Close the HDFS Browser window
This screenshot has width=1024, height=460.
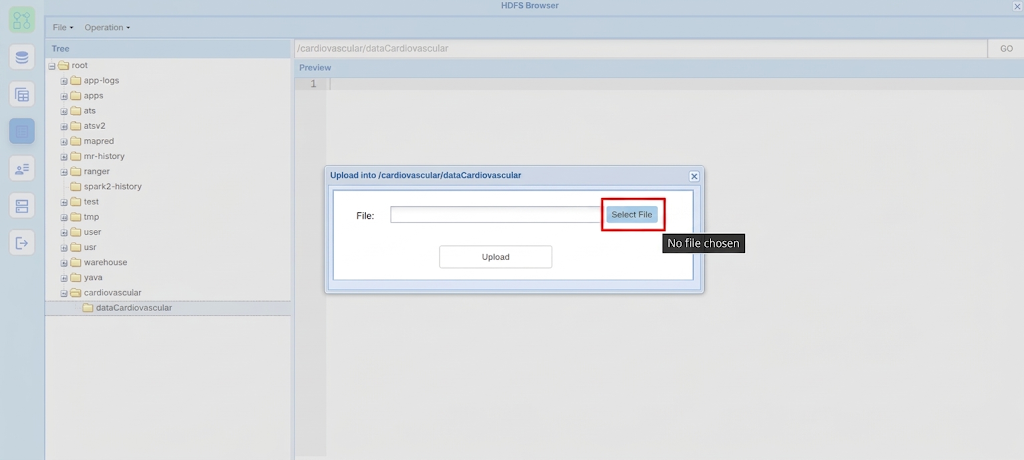(1017, 6)
